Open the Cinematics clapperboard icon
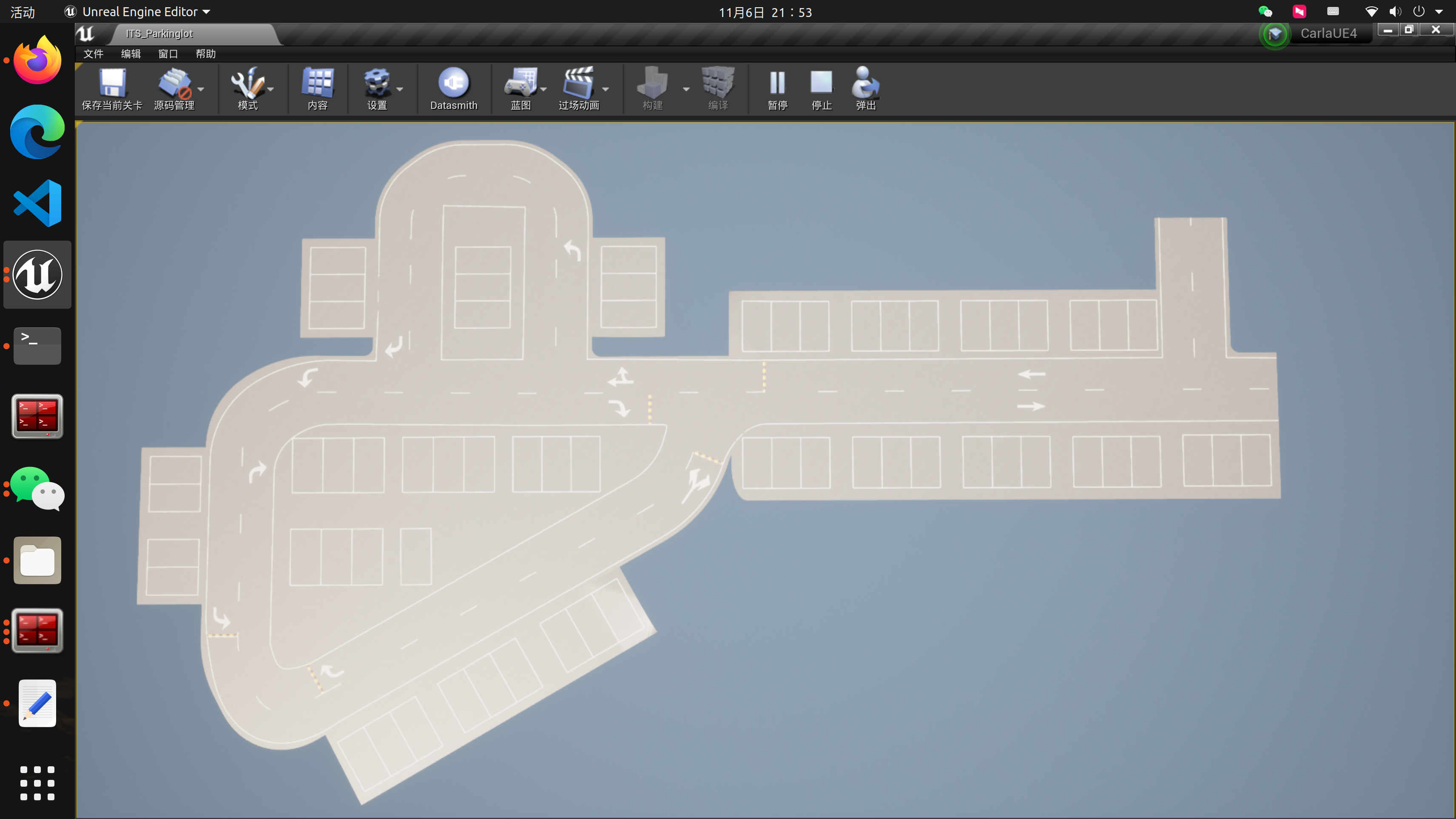 [x=578, y=83]
